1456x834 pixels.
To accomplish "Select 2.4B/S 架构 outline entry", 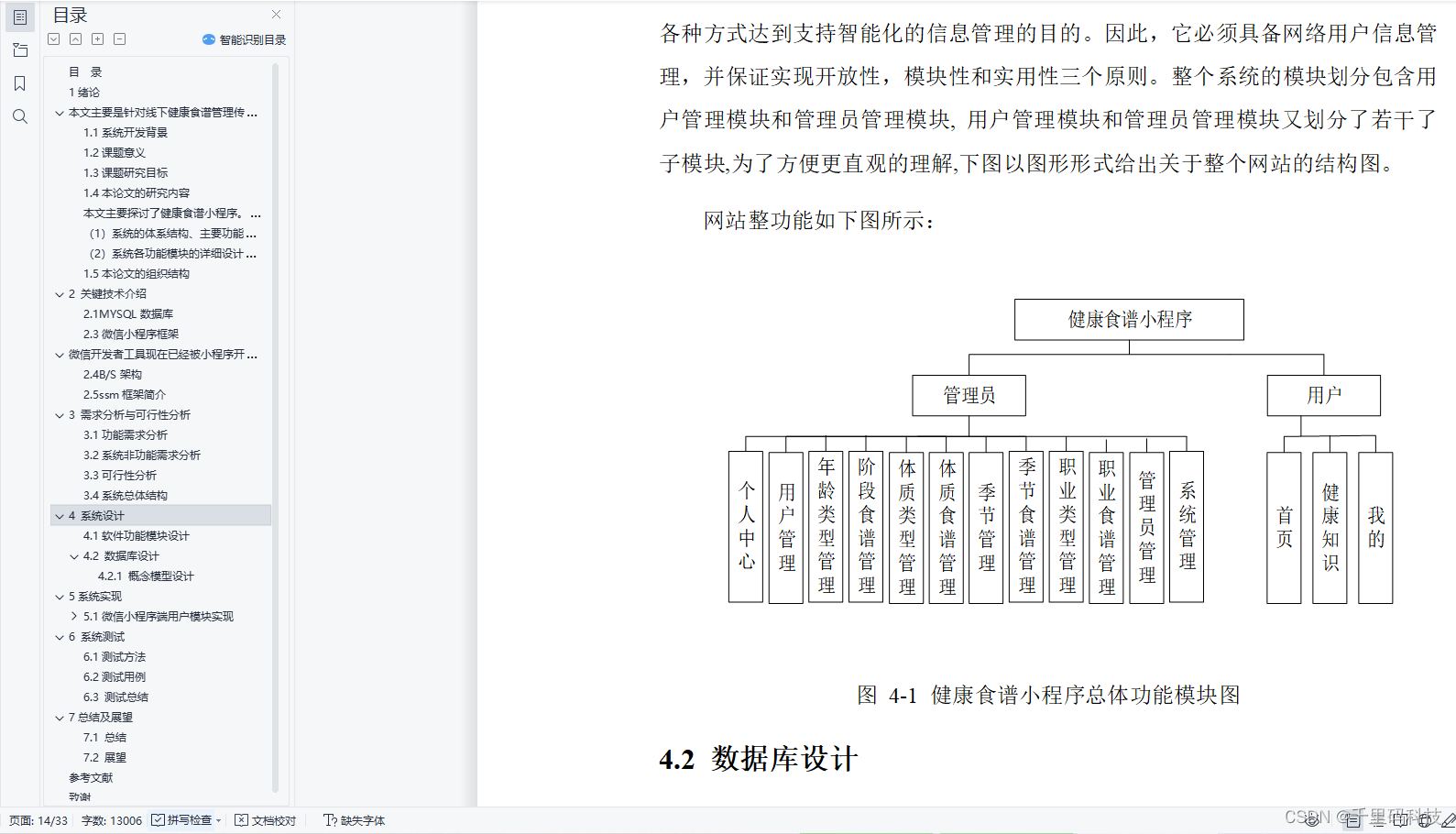I will tap(113, 375).
